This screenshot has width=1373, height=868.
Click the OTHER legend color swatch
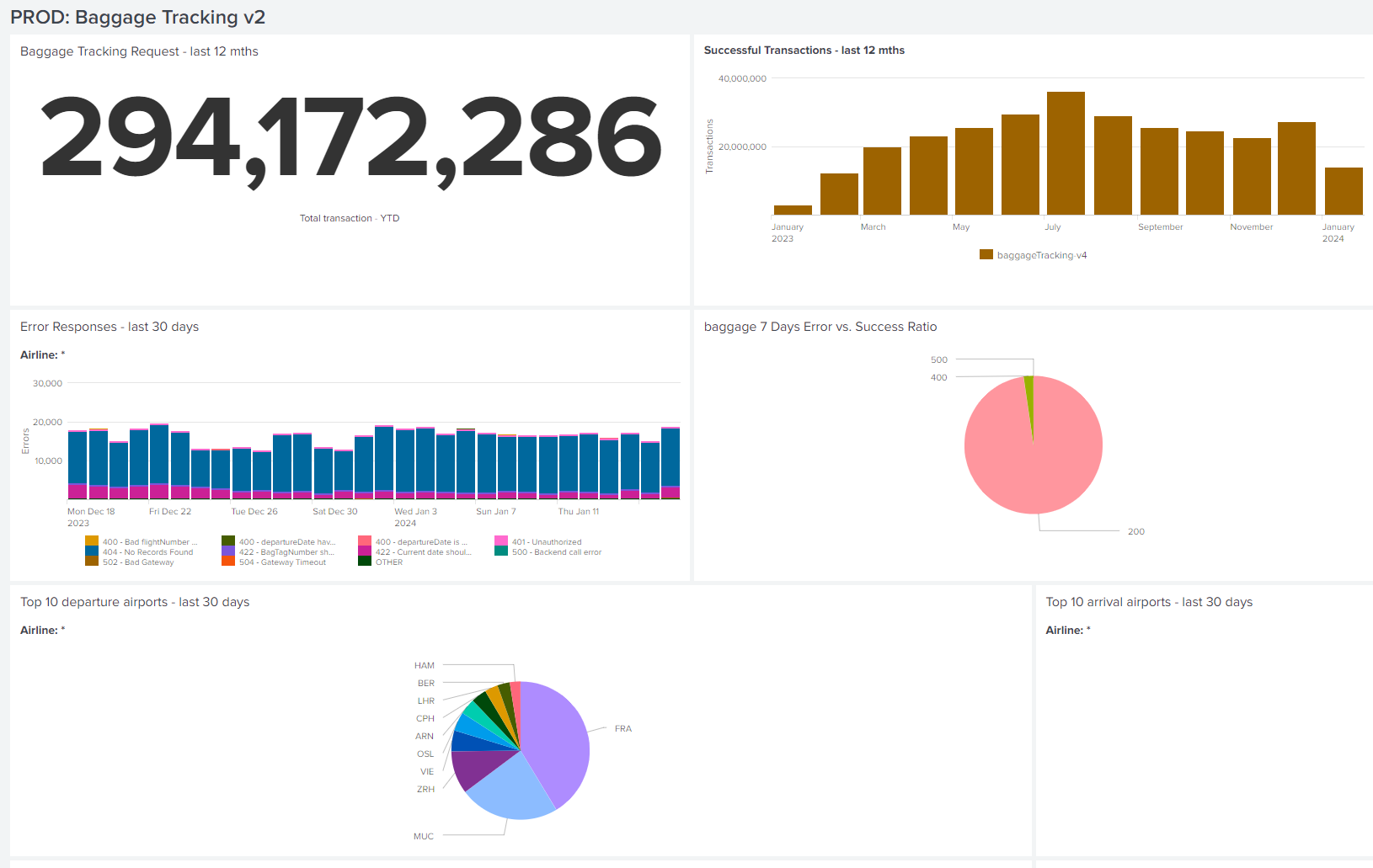click(x=365, y=562)
